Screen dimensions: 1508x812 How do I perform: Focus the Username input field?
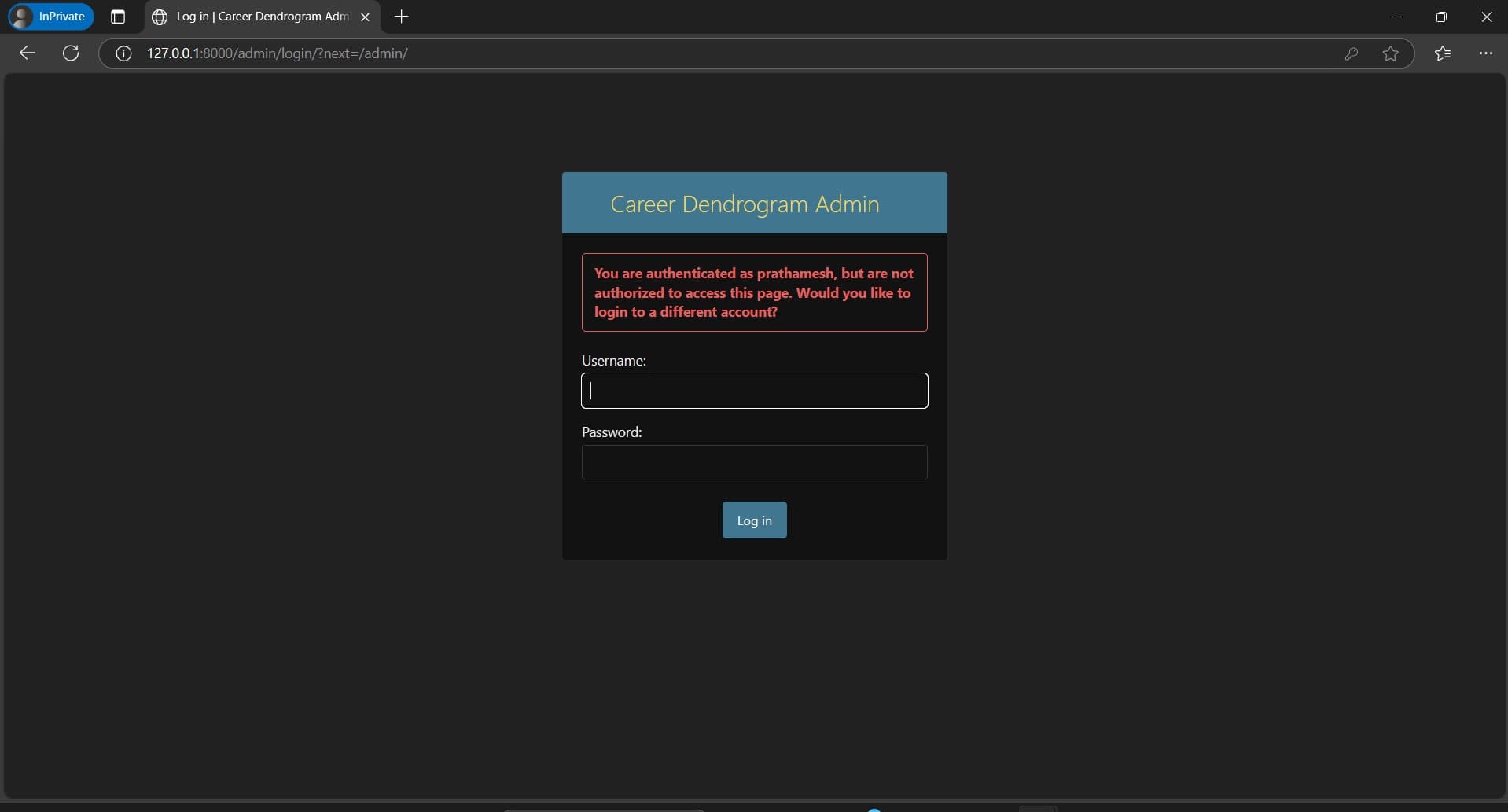755,391
